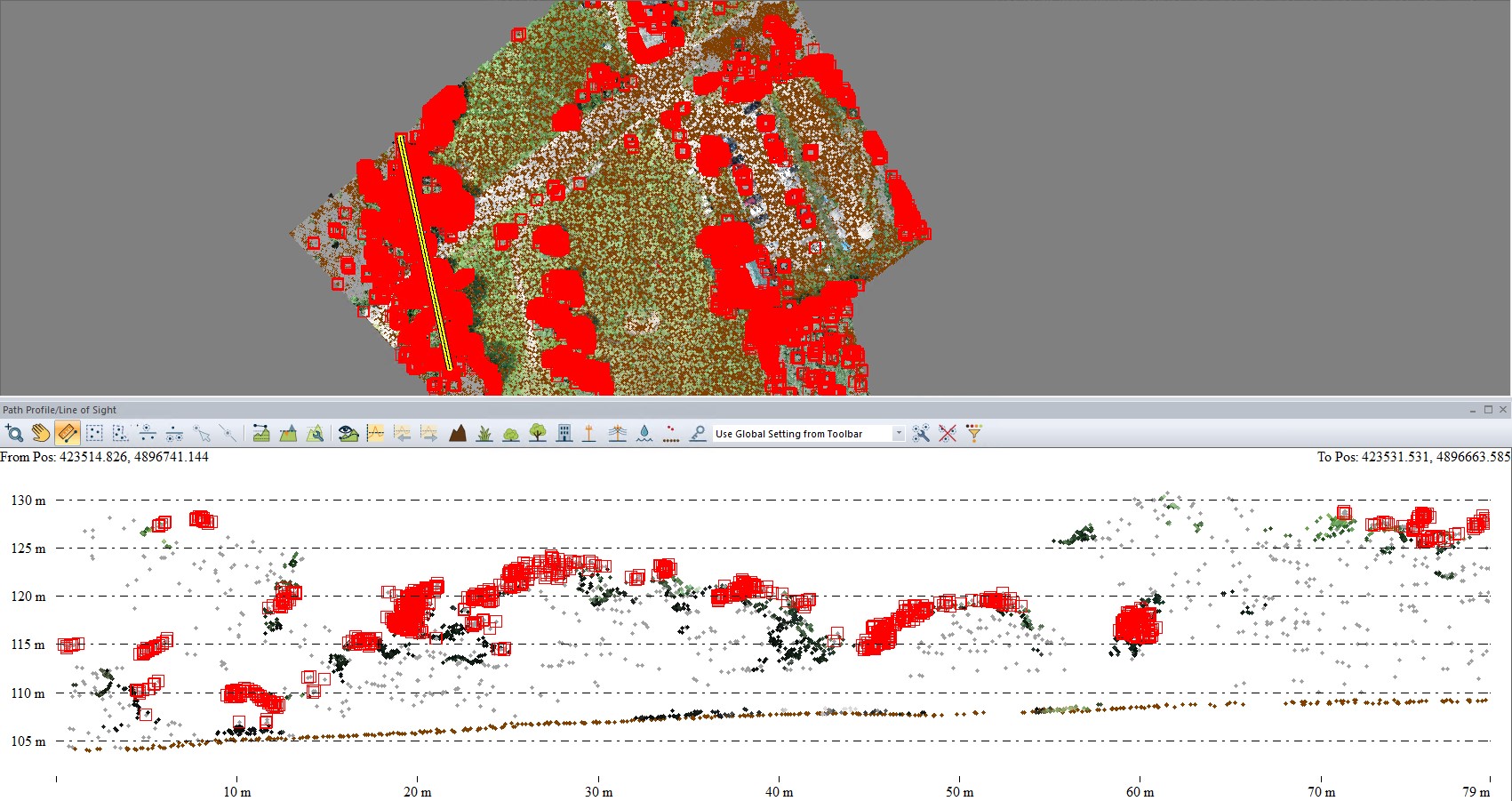Click the crossed-tools red X icon
This screenshot has width=1512, height=801.
coord(948,433)
